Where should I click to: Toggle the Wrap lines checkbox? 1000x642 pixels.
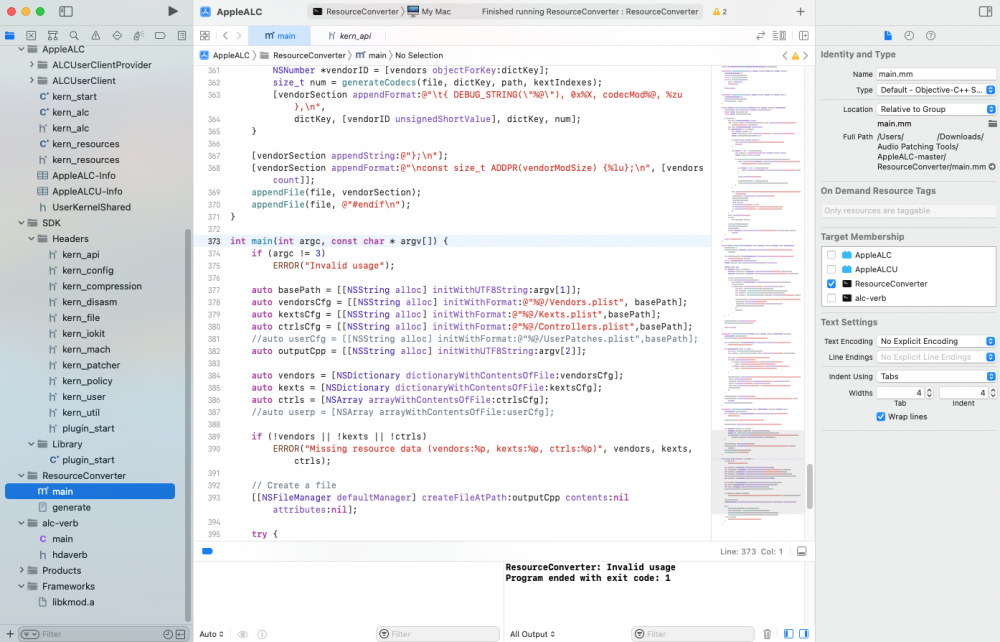(881, 417)
